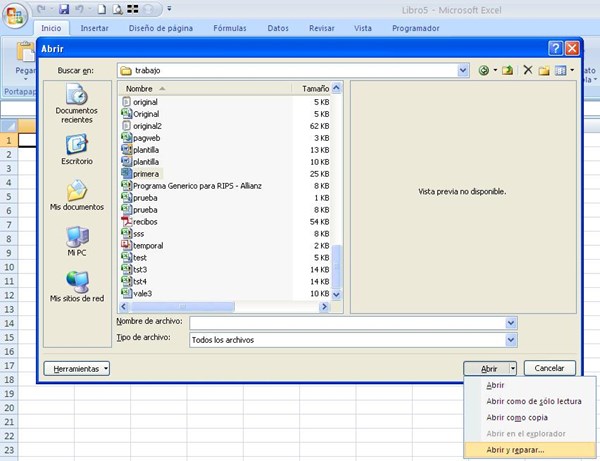Image resolution: width=600 pixels, height=461 pixels.
Task: Open Mis sitios de red
Action: (76, 287)
